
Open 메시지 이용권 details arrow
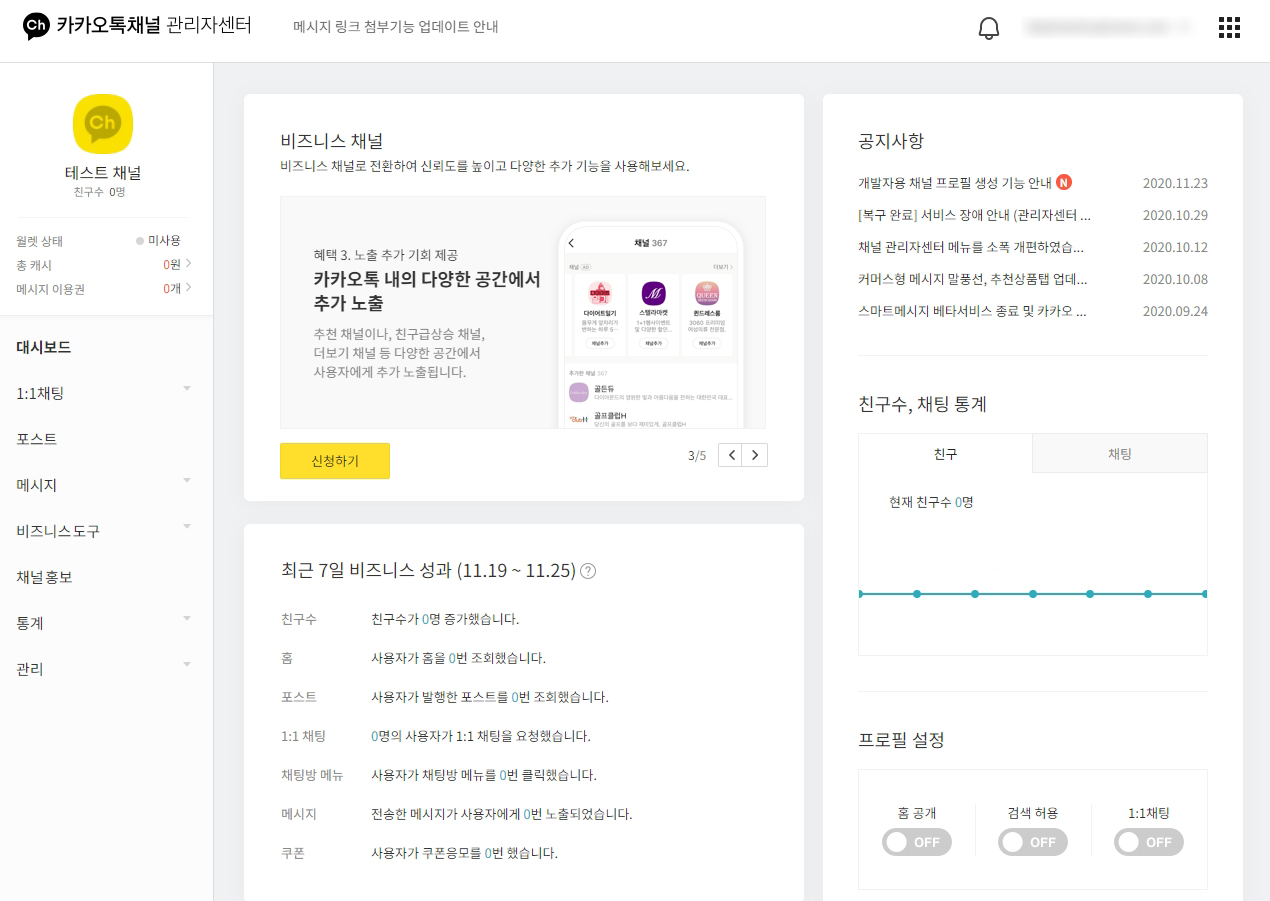coord(188,288)
